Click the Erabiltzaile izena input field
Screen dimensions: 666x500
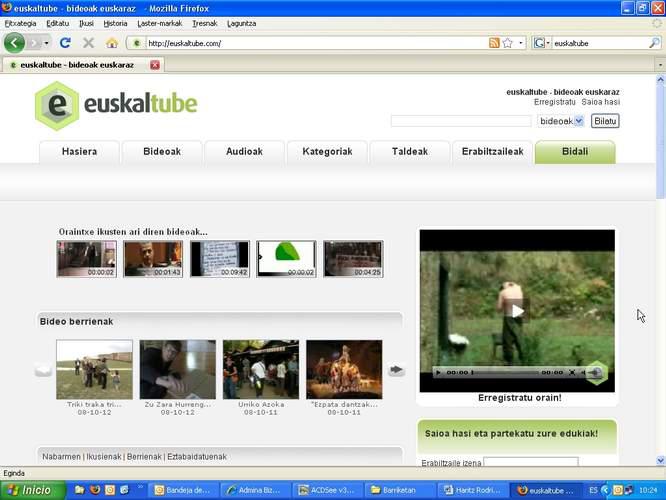coord(531,462)
